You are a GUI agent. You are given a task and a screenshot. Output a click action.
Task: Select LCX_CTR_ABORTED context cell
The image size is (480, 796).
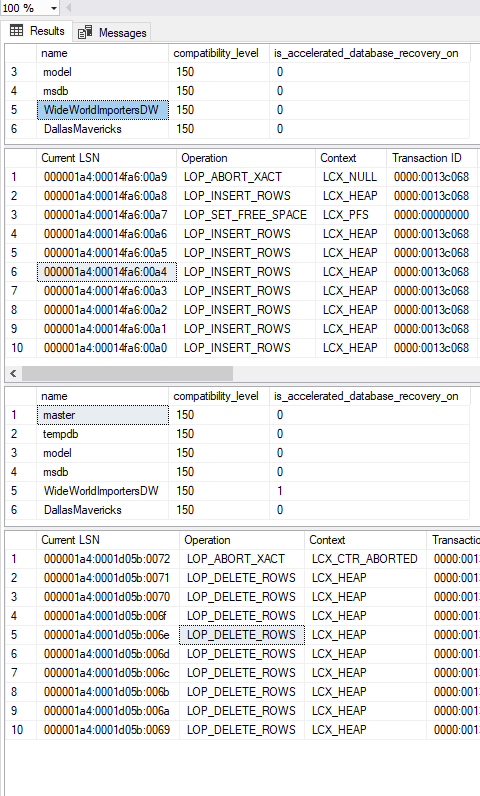tap(365, 558)
